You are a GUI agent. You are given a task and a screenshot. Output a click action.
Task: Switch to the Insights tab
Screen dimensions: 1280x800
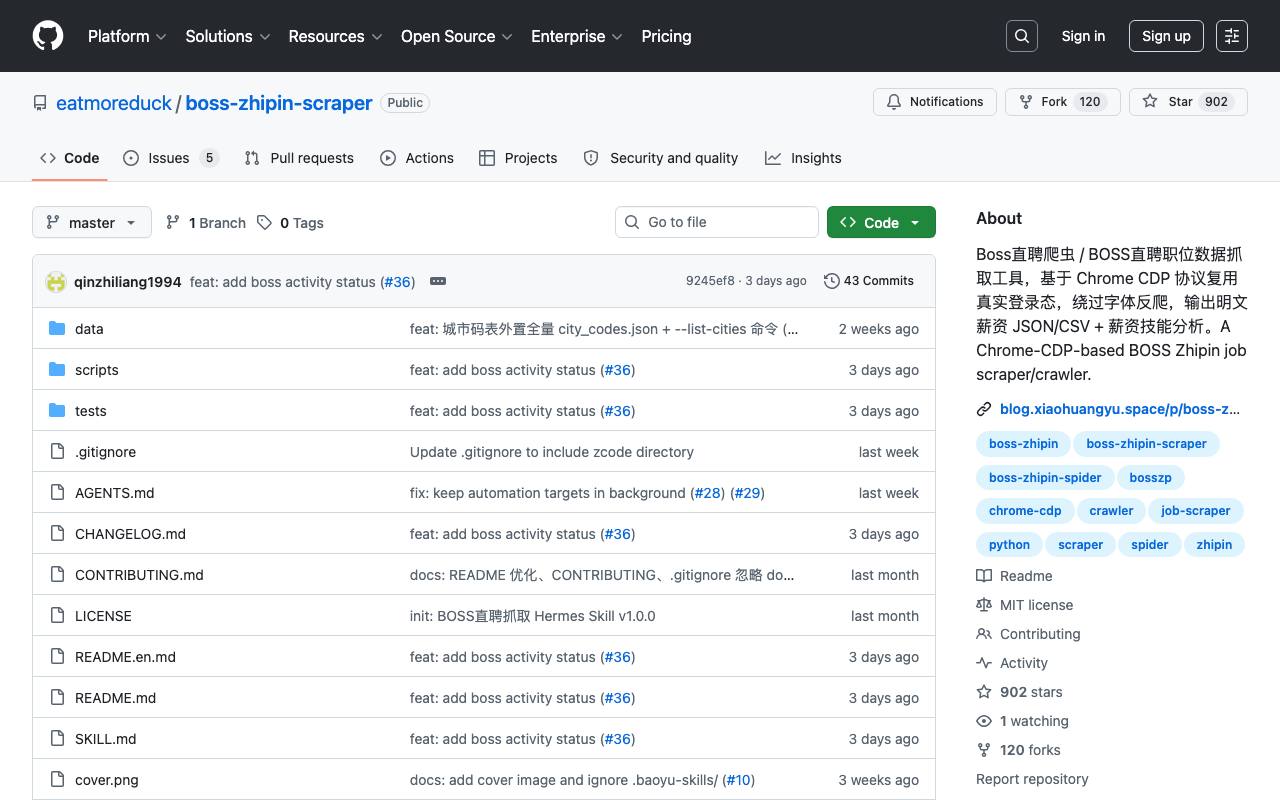tap(803, 158)
